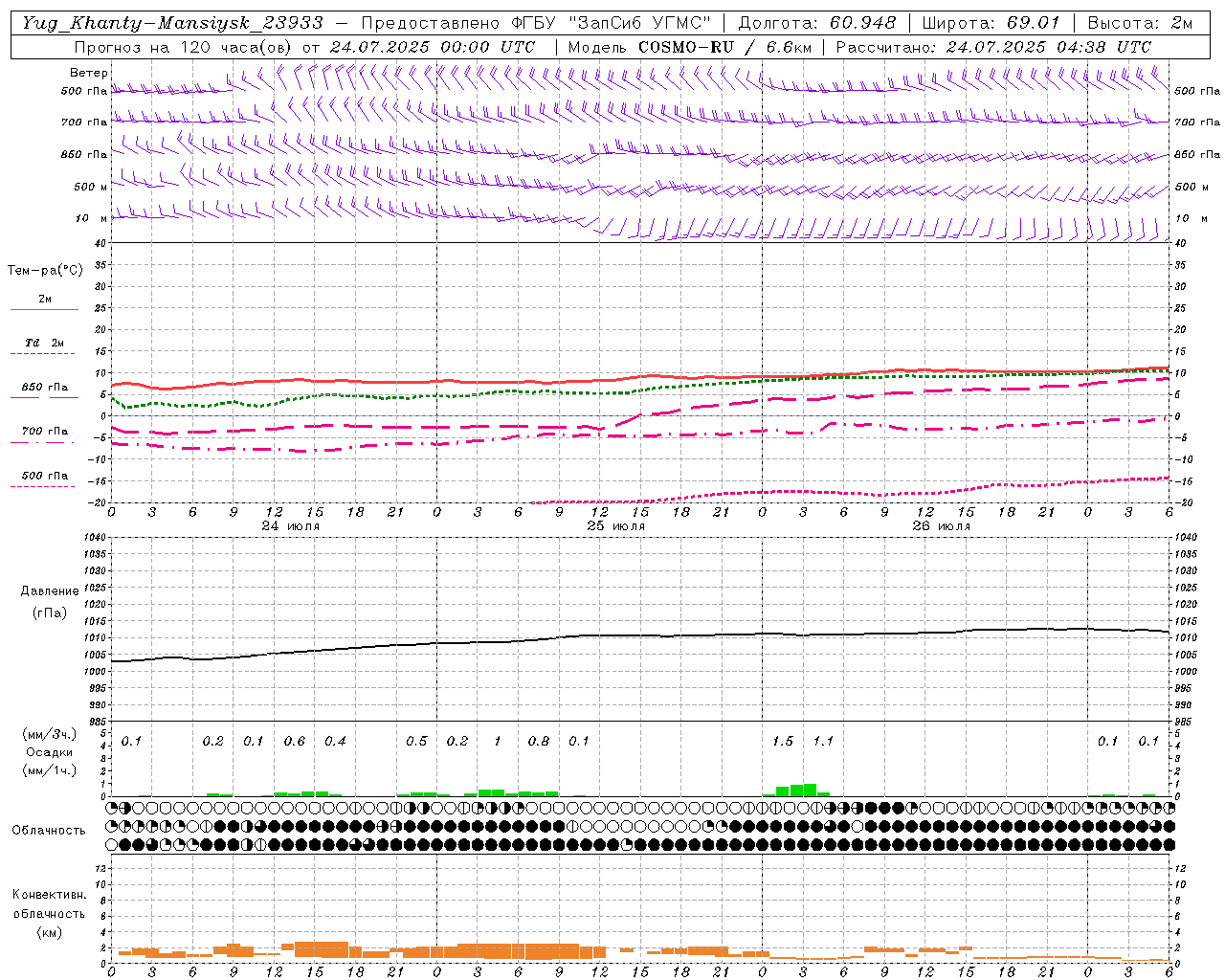Click the 0.4 precipitation amount
The image size is (1225, 980).
[335, 742]
